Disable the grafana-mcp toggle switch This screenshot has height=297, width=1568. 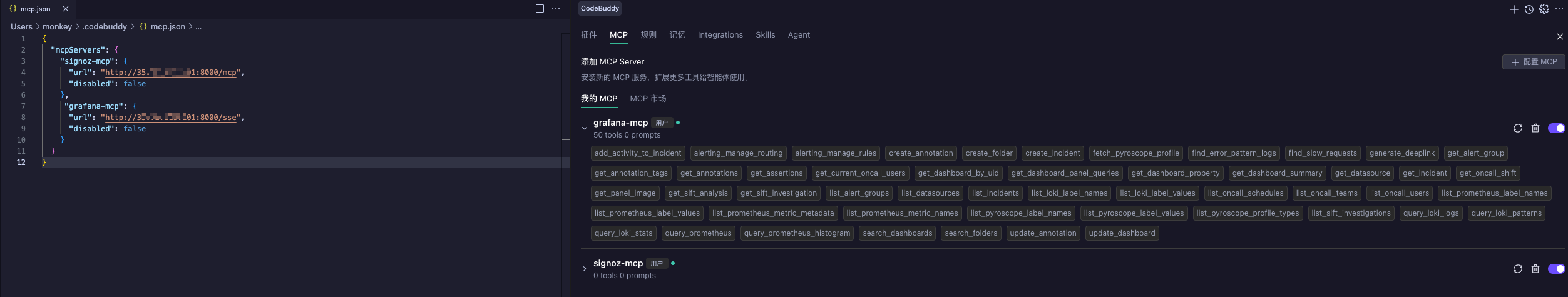[1556, 128]
